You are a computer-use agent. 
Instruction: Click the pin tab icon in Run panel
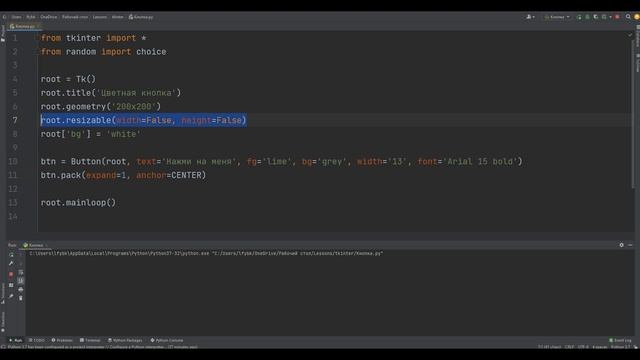click(11, 296)
